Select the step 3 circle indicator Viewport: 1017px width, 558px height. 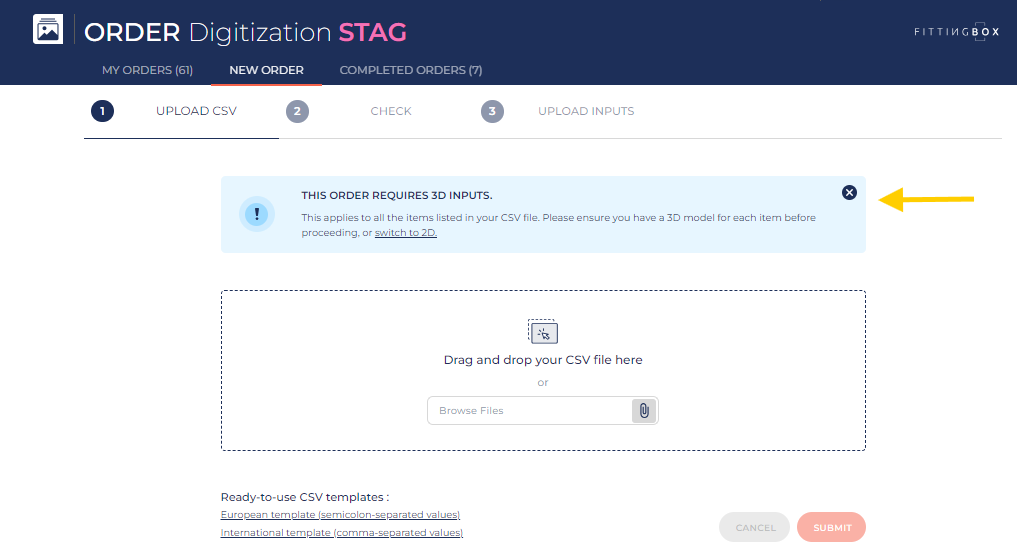[x=491, y=111]
